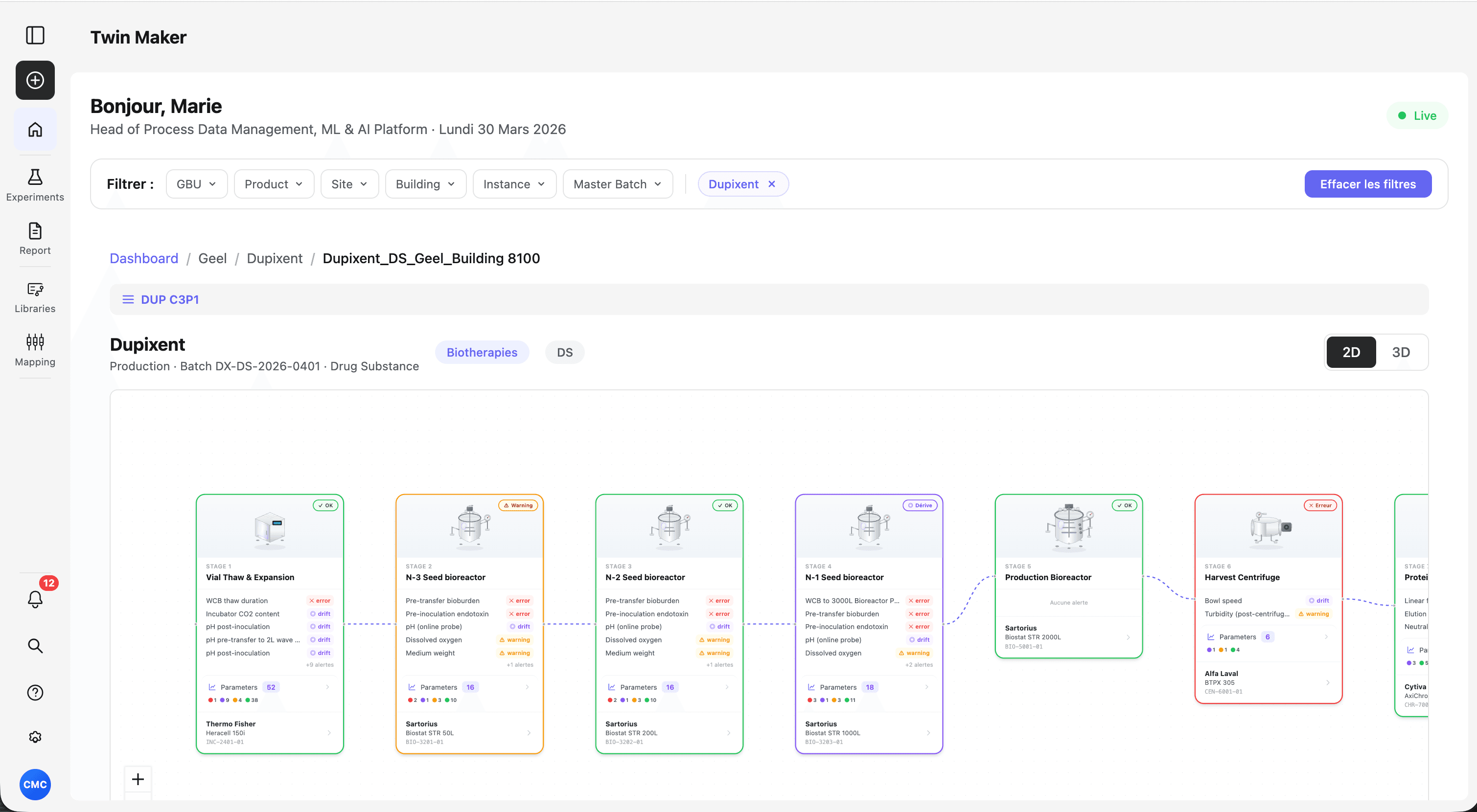Open the help question mark icon
The image size is (1477, 812).
point(35,692)
